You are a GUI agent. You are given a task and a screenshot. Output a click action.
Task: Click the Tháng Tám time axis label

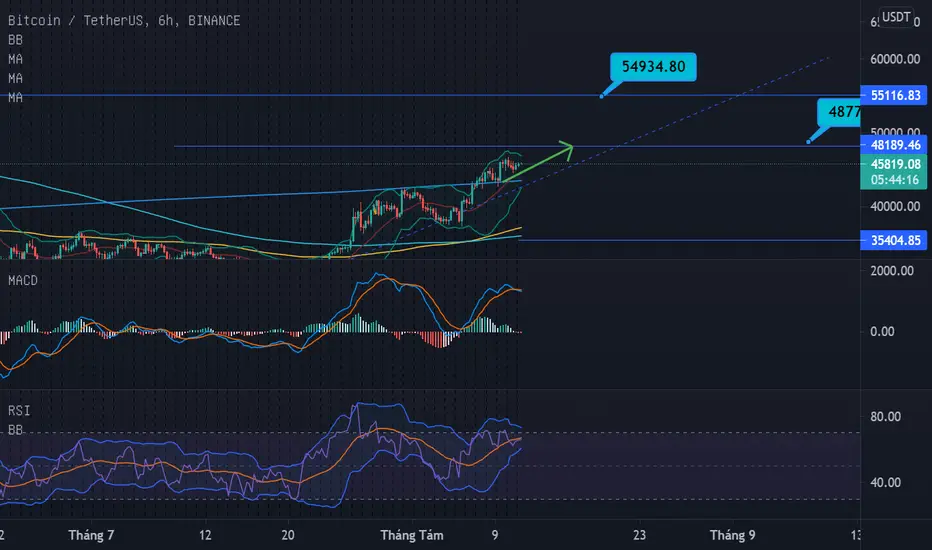pyautogui.click(x=412, y=535)
